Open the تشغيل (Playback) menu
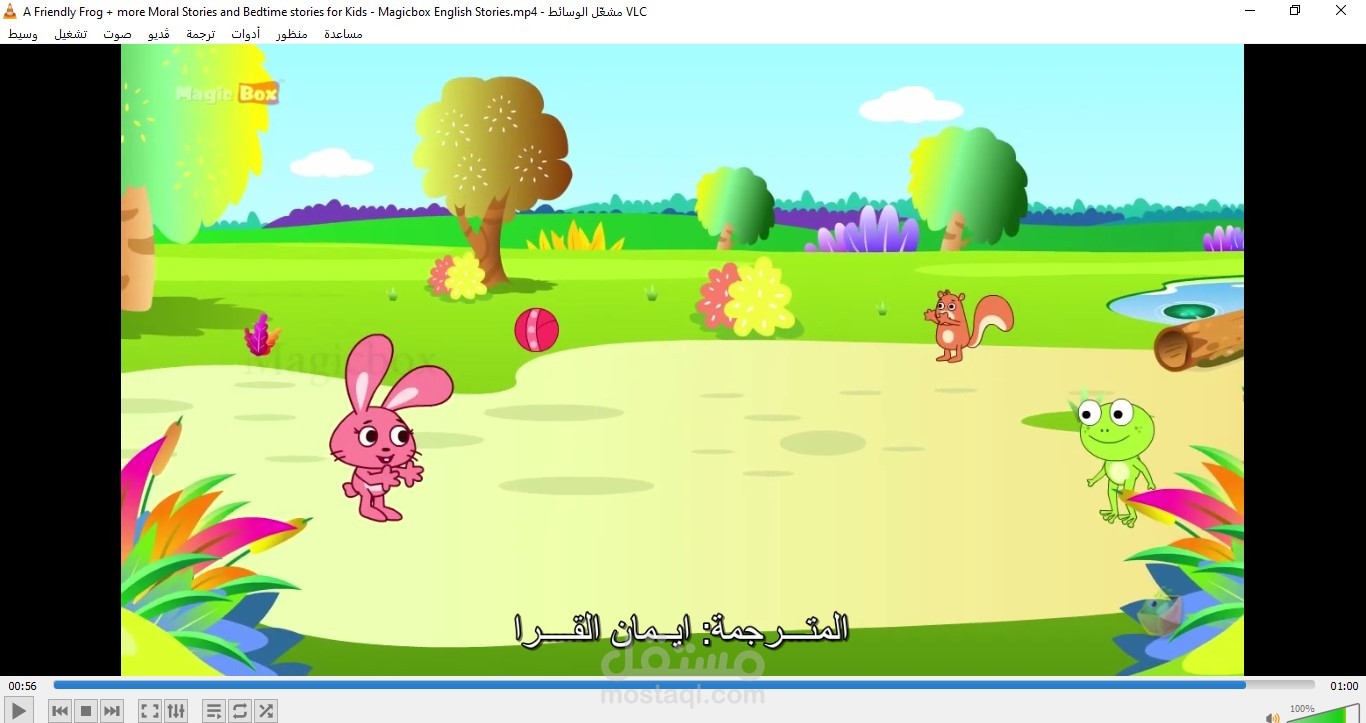The width and height of the screenshot is (1366, 723). (70, 34)
